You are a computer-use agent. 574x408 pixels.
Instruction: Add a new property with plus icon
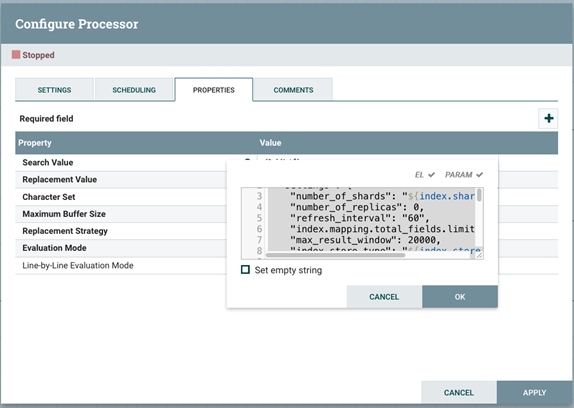[548, 118]
